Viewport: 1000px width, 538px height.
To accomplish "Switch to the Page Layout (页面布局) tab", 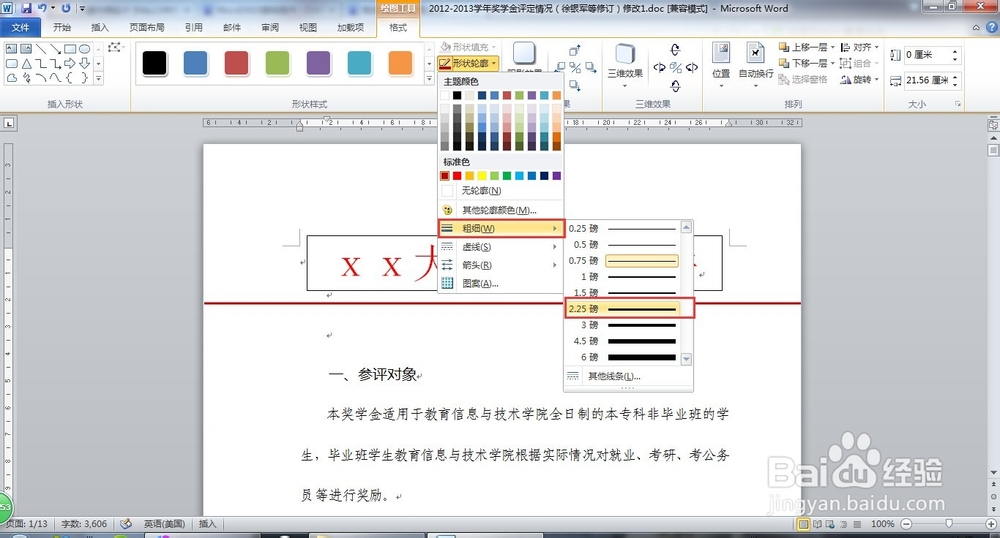I will [x=147, y=27].
